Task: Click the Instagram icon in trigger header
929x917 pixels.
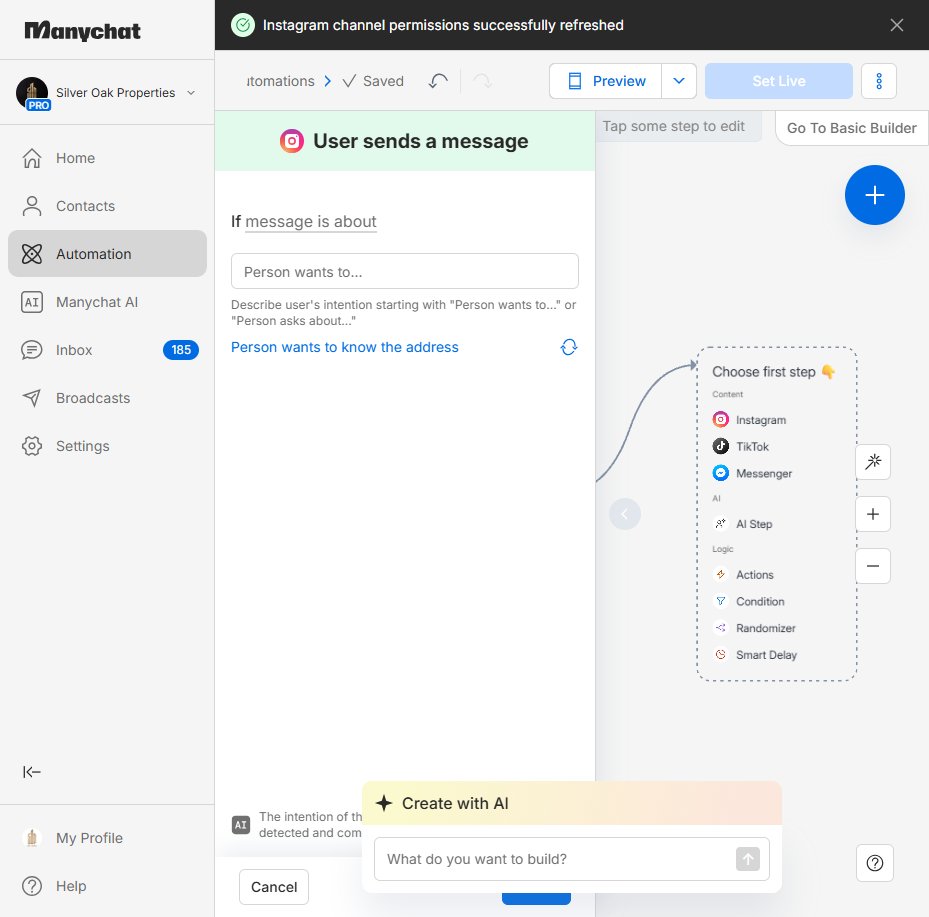Action: pyautogui.click(x=291, y=141)
